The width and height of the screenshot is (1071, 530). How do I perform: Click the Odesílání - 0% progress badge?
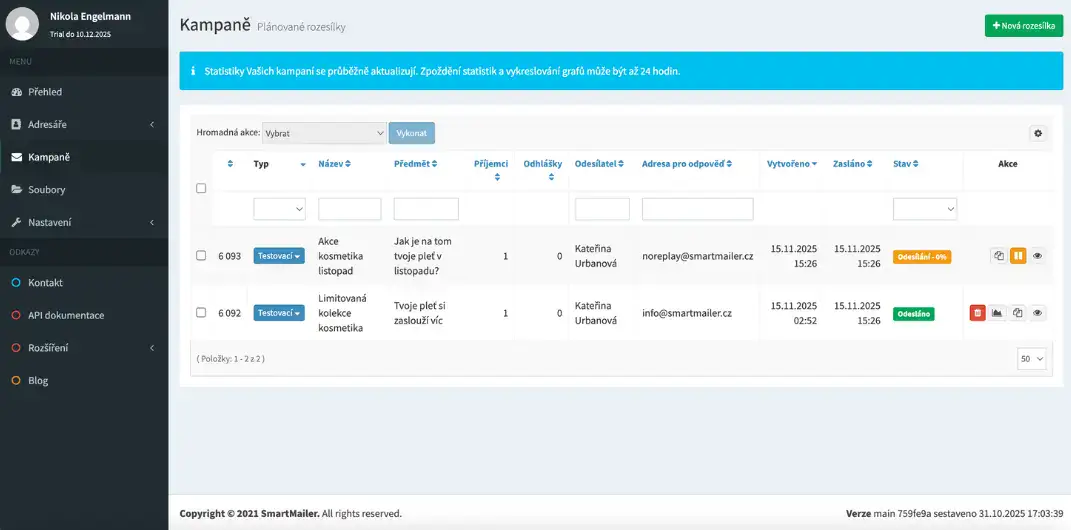(921, 257)
